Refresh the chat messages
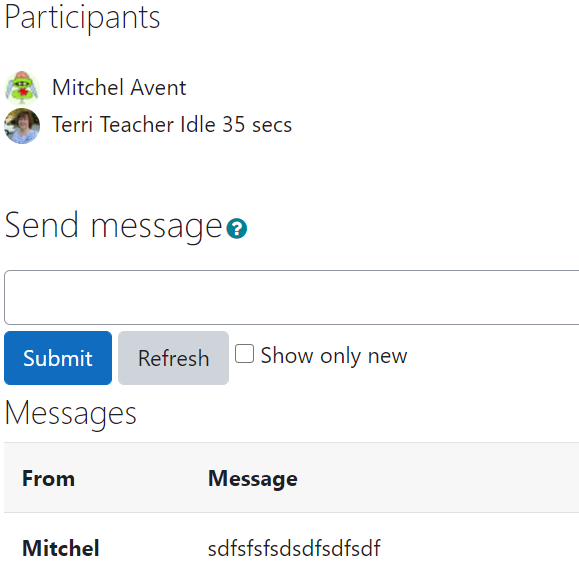The image size is (579, 572). (174, 358)
